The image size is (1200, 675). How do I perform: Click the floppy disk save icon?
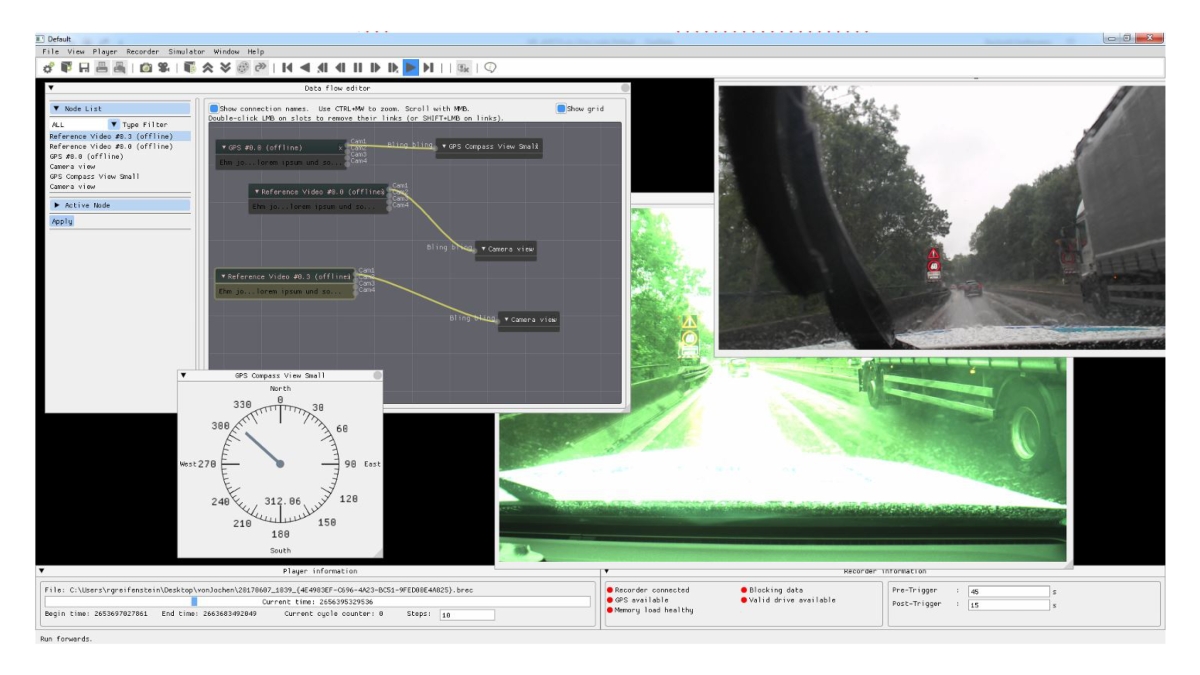click(x=84, y=68)
